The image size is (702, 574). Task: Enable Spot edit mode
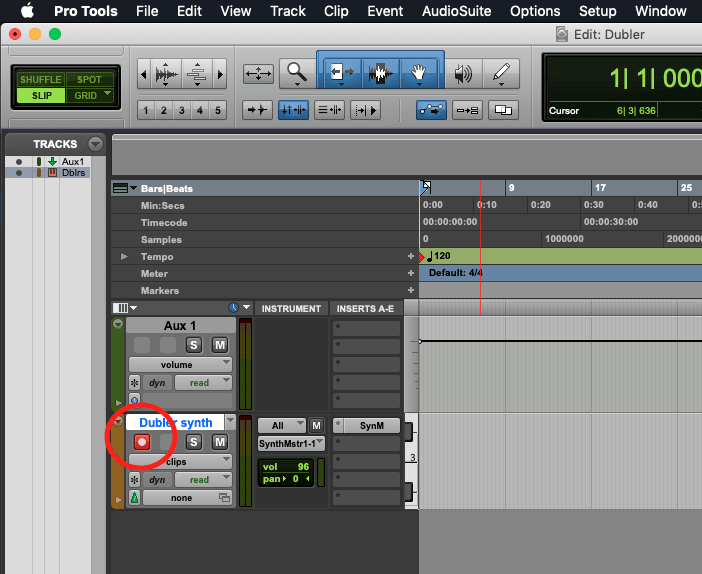[89, 80]
